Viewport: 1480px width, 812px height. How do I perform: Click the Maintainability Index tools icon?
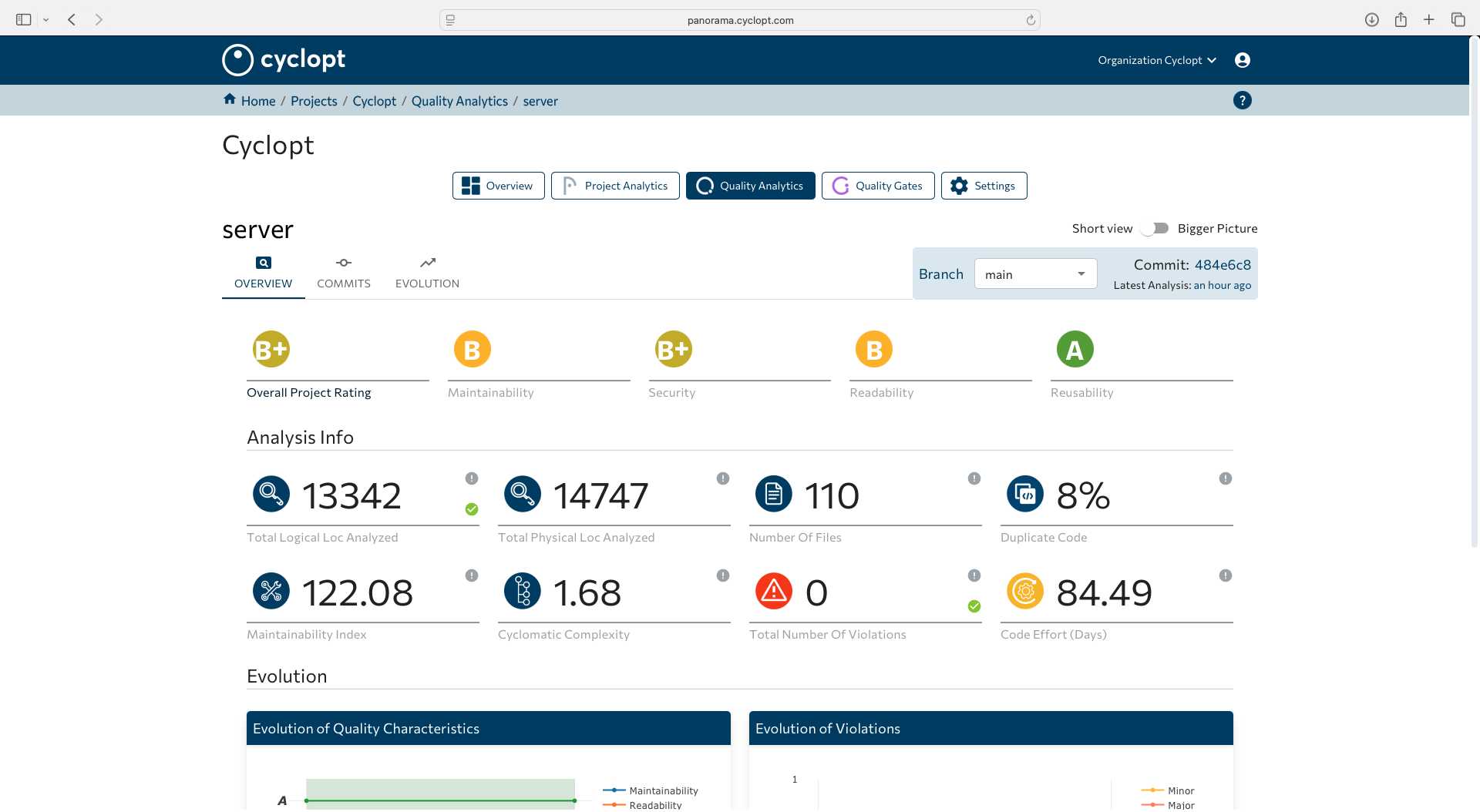pos(271,591)
